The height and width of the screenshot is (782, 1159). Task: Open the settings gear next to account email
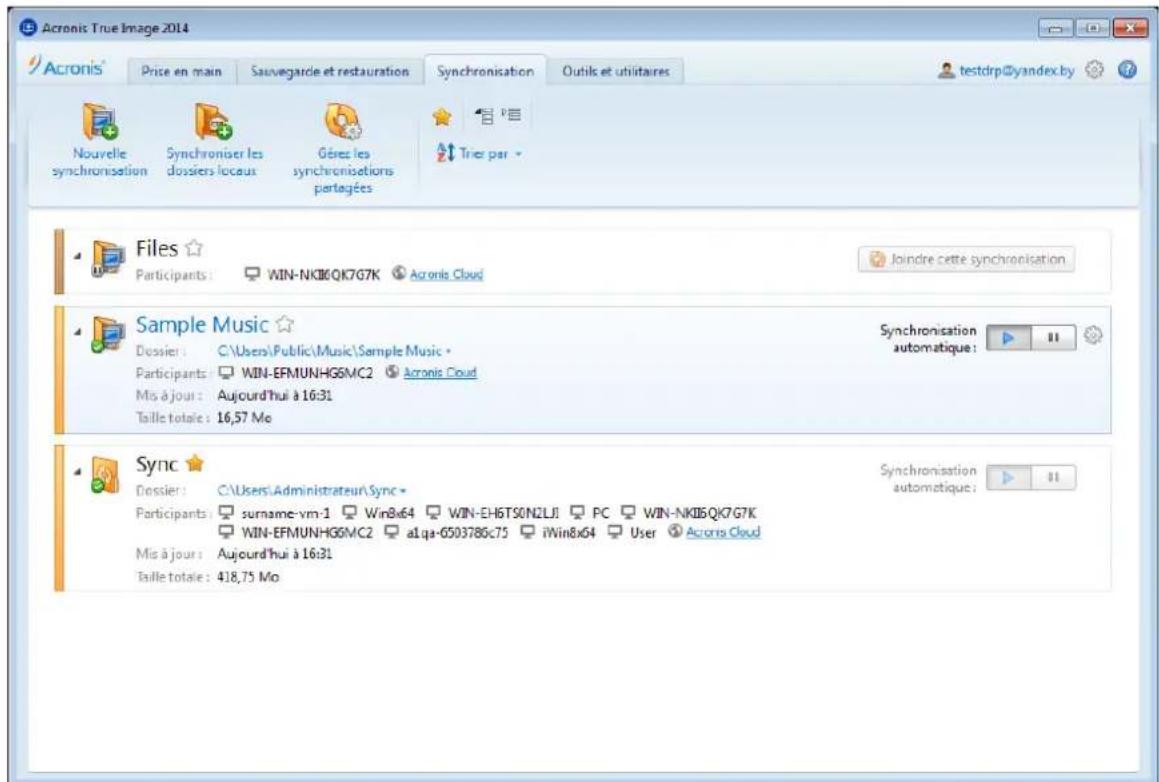pyautogui.click(x=1094, y=70)
